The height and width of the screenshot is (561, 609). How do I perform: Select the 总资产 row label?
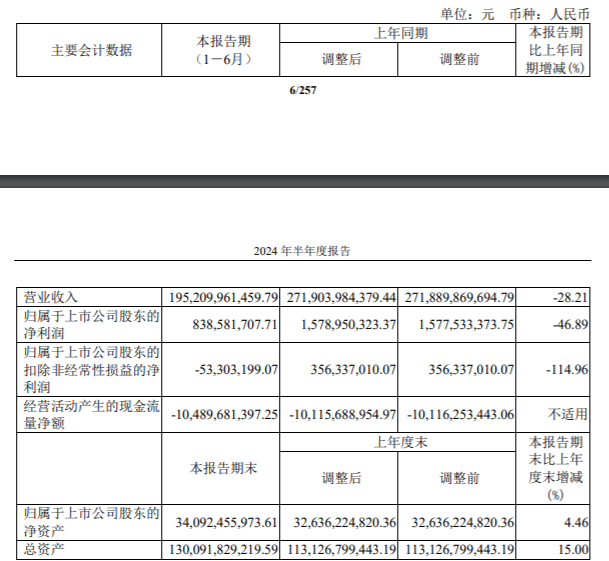(44, 550)
